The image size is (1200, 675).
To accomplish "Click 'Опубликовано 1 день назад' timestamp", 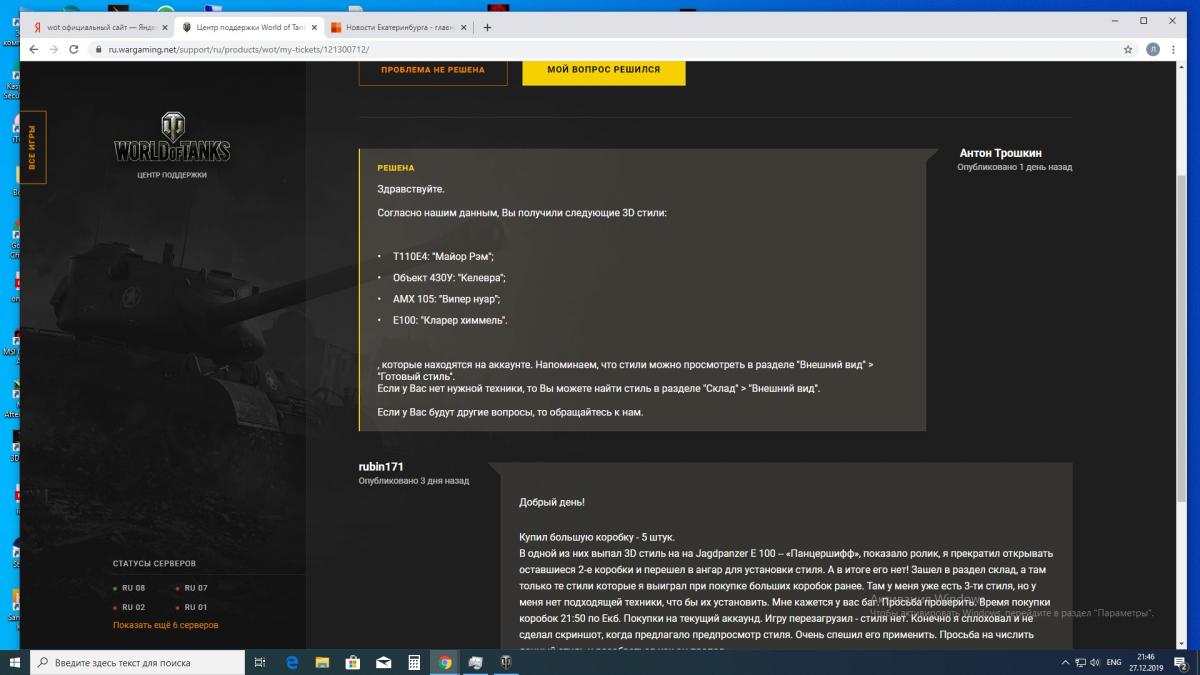I will (x=1014, y=167).
